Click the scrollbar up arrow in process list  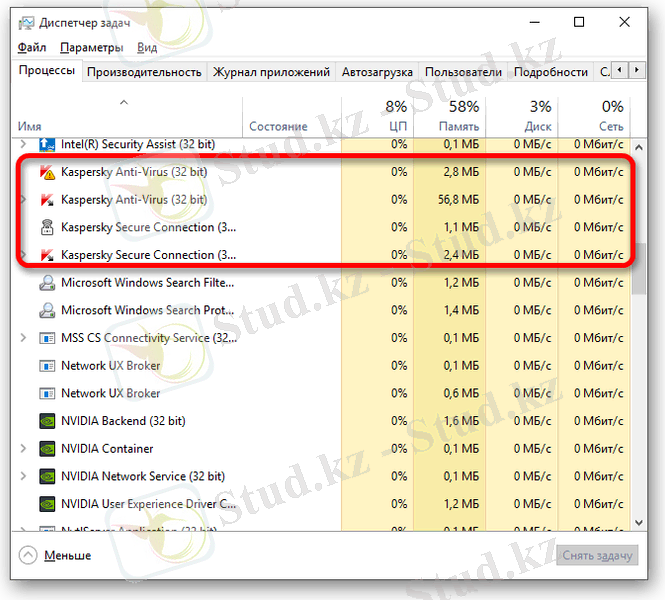(x=639, y=148)
